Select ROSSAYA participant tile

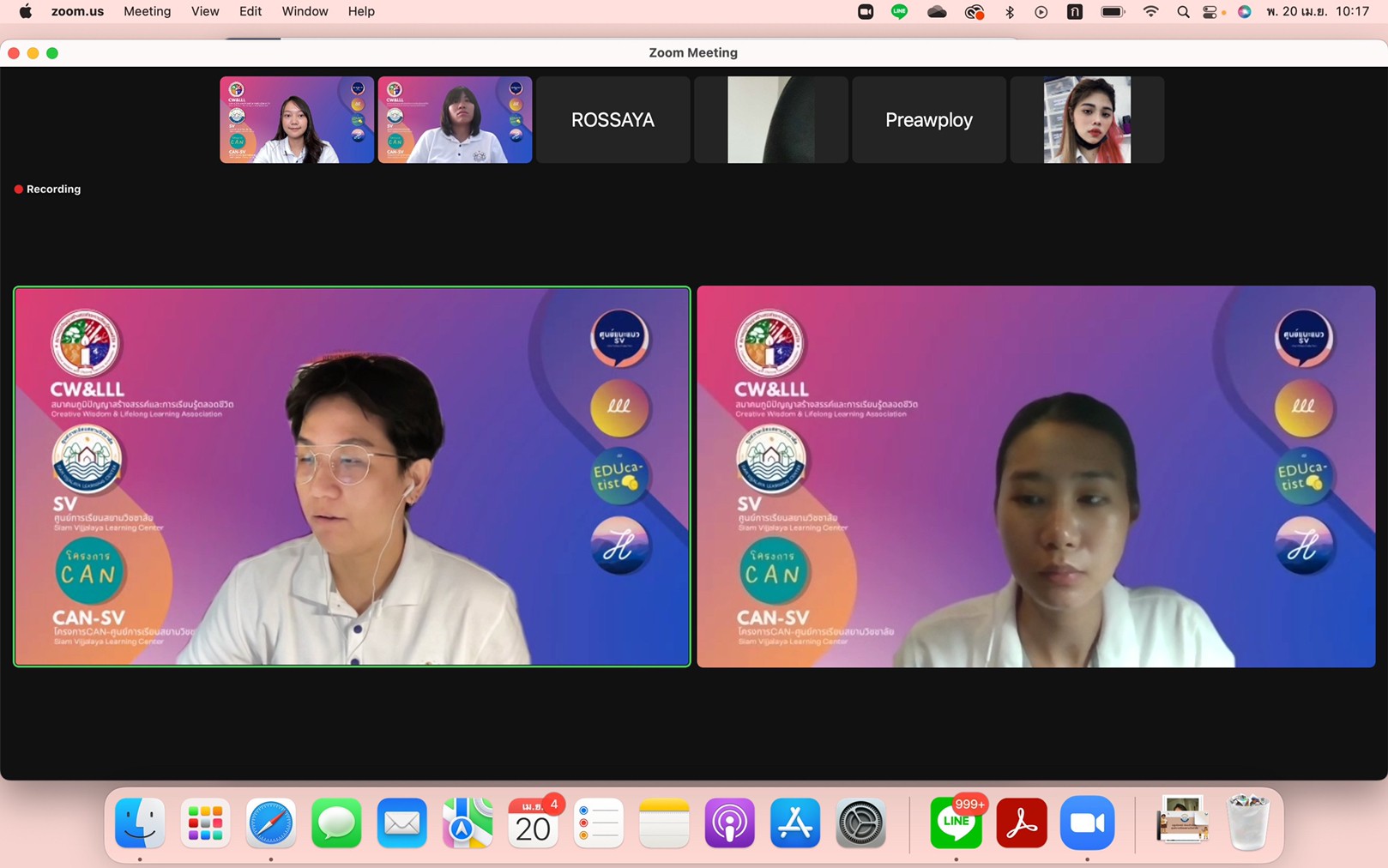tap(613, 120)
